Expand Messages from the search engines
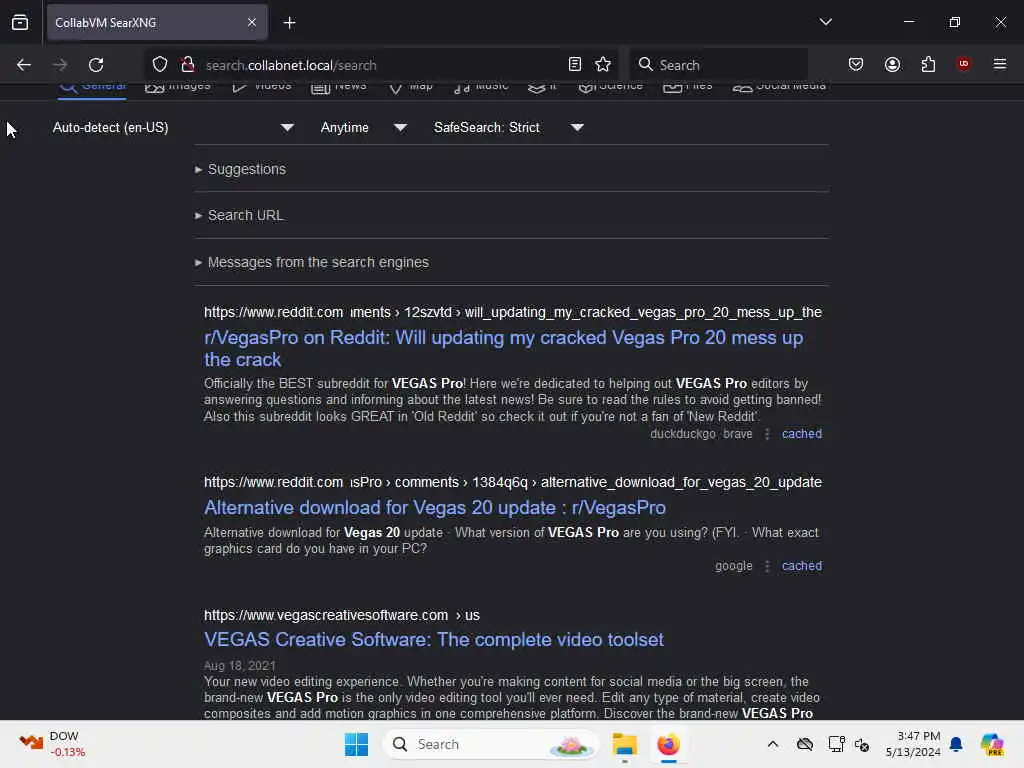Screen dimensions: 1024x768 (x=312, y=263)
